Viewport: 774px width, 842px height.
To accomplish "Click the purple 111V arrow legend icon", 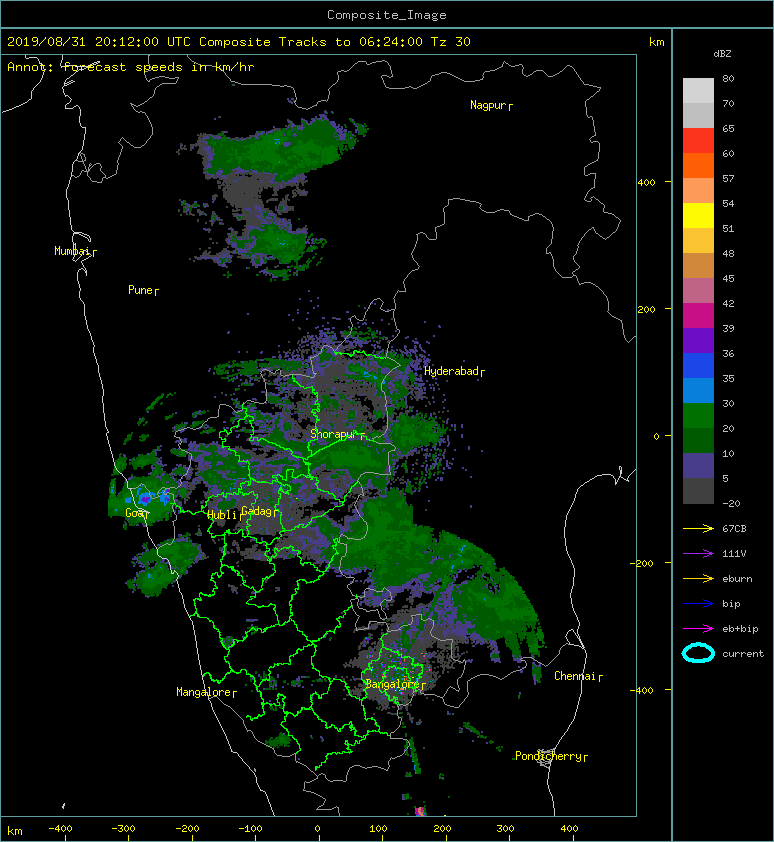I will 698,554.
